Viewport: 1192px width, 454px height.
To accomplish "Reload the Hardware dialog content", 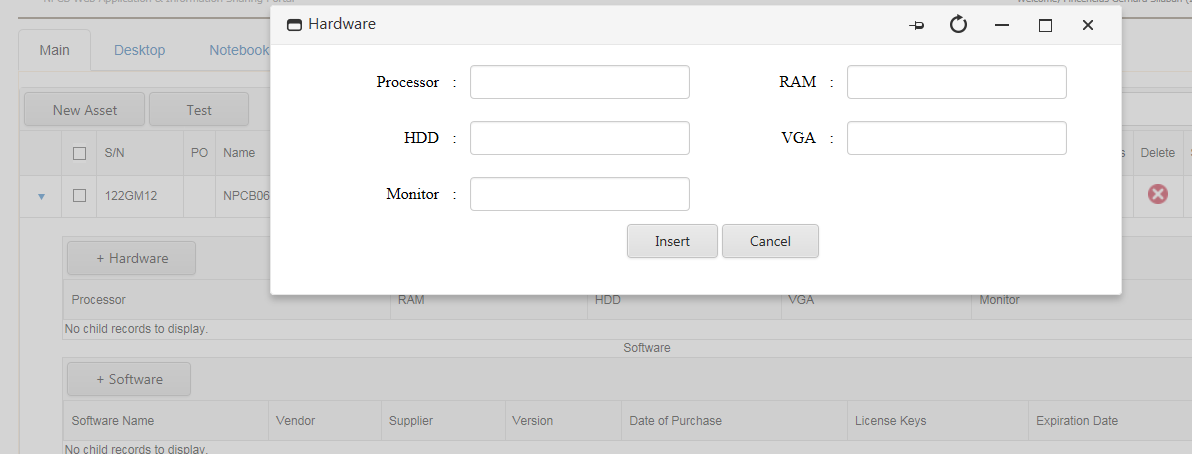I will (958, 25).
